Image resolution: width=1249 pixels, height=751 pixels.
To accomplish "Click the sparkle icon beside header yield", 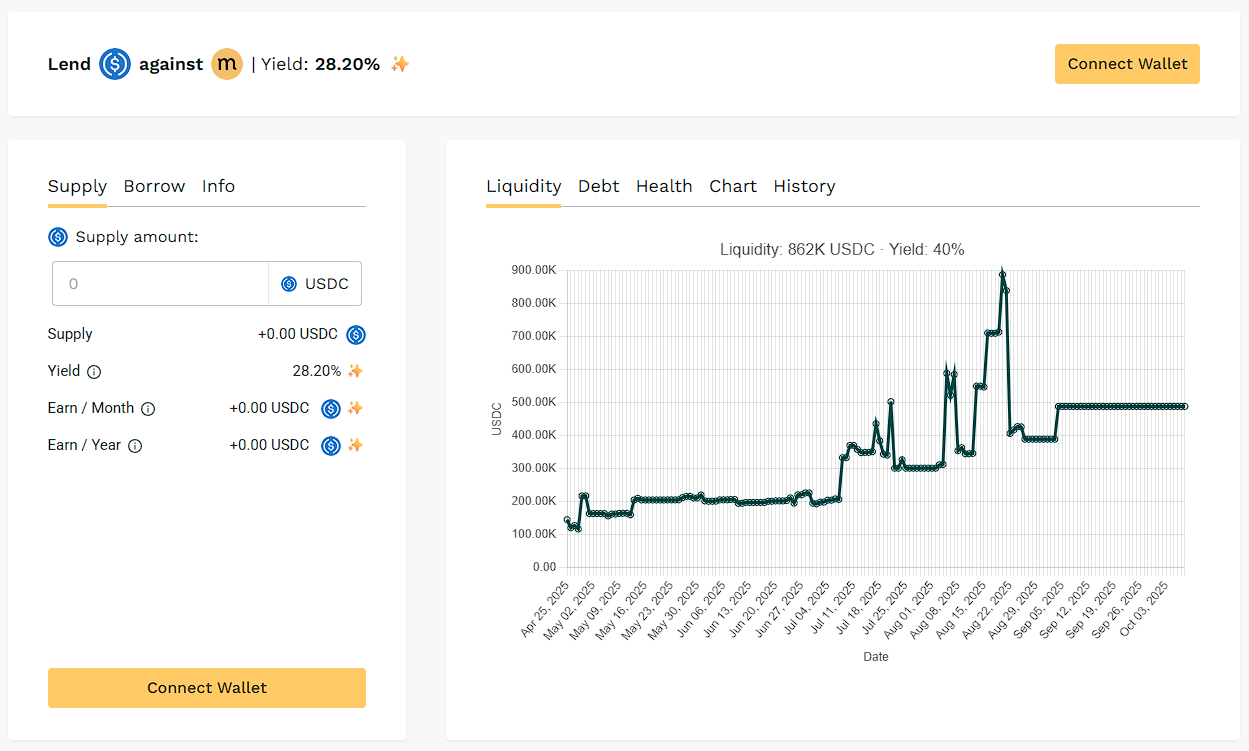I will [x=400, y=64].
